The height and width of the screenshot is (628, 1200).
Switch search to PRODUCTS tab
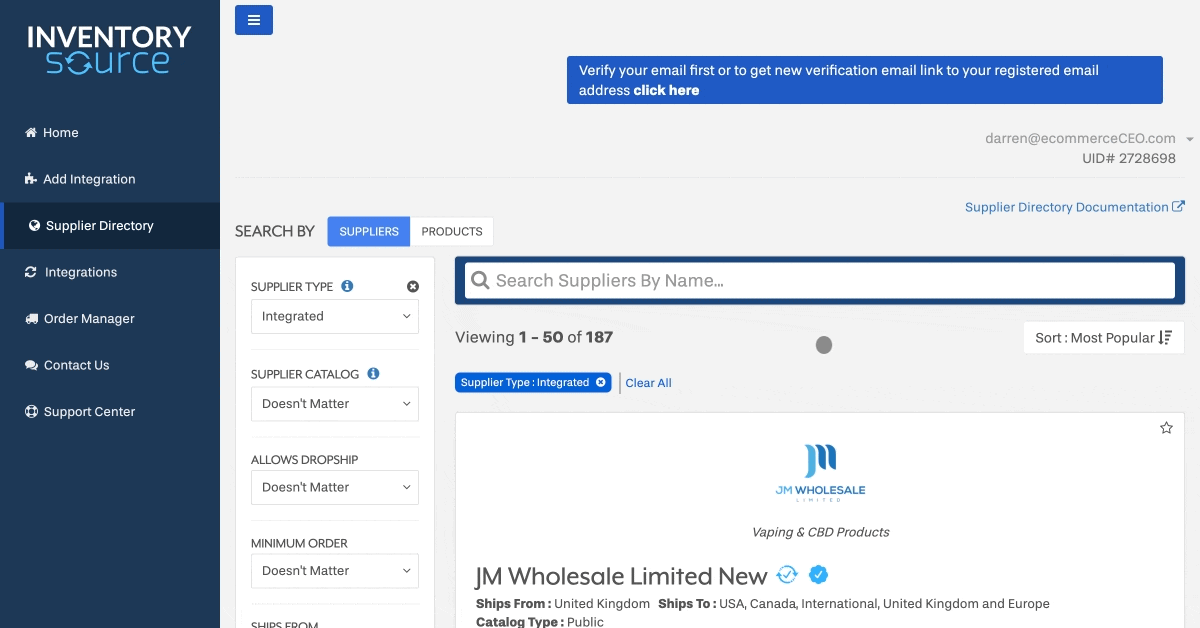[452, 231]
